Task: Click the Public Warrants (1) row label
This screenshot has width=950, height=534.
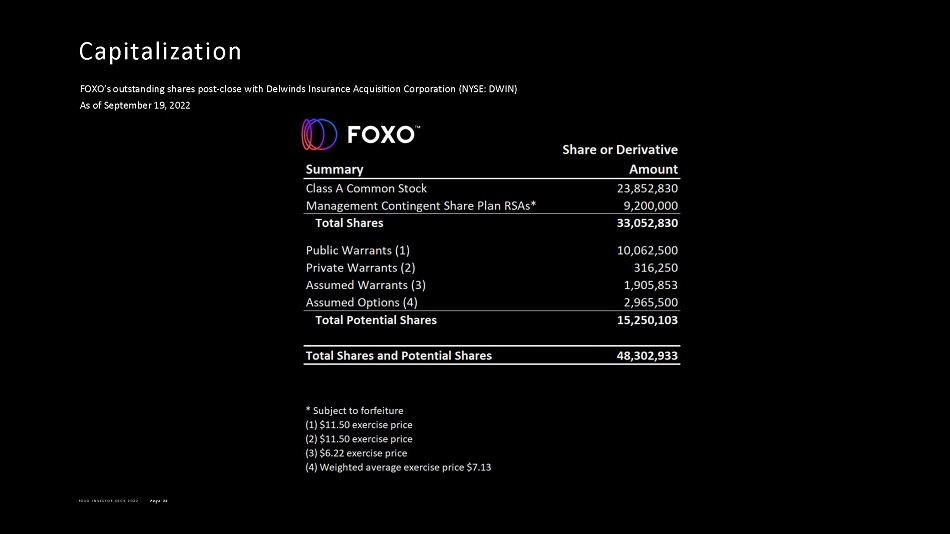Action: 357,250
